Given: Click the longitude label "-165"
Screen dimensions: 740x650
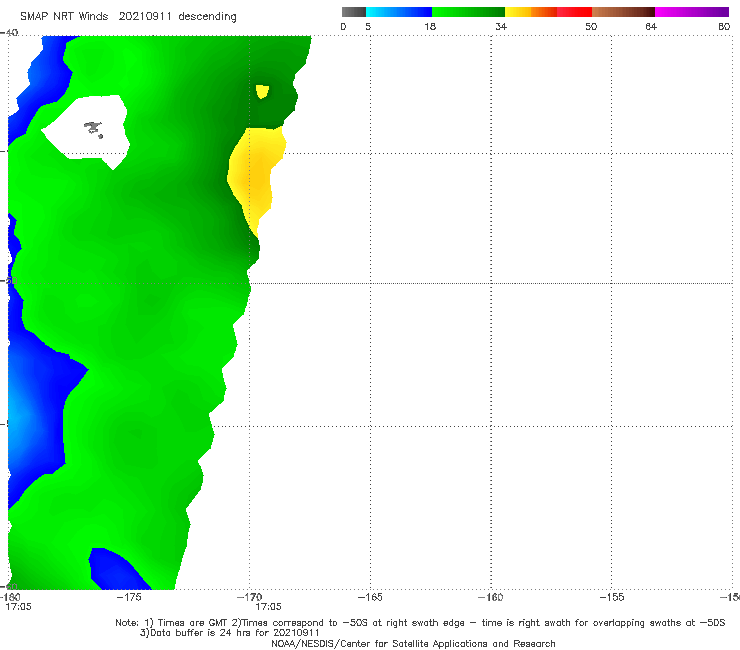Looking at the screenshot, I should pos(370,597).
